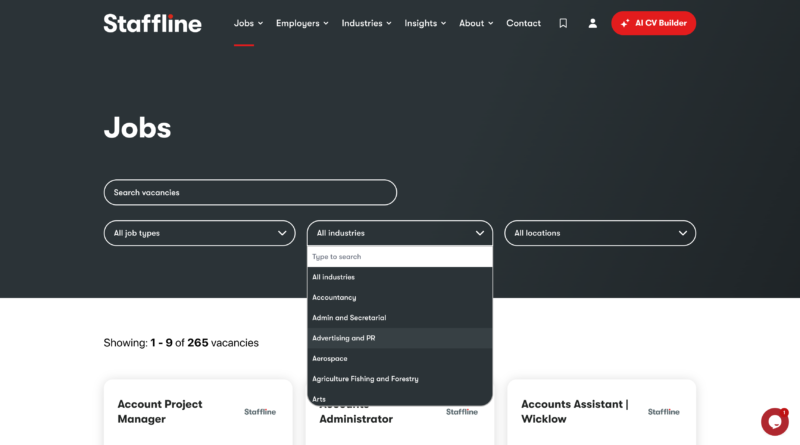Open the chat widget bubble

(774, 422)
